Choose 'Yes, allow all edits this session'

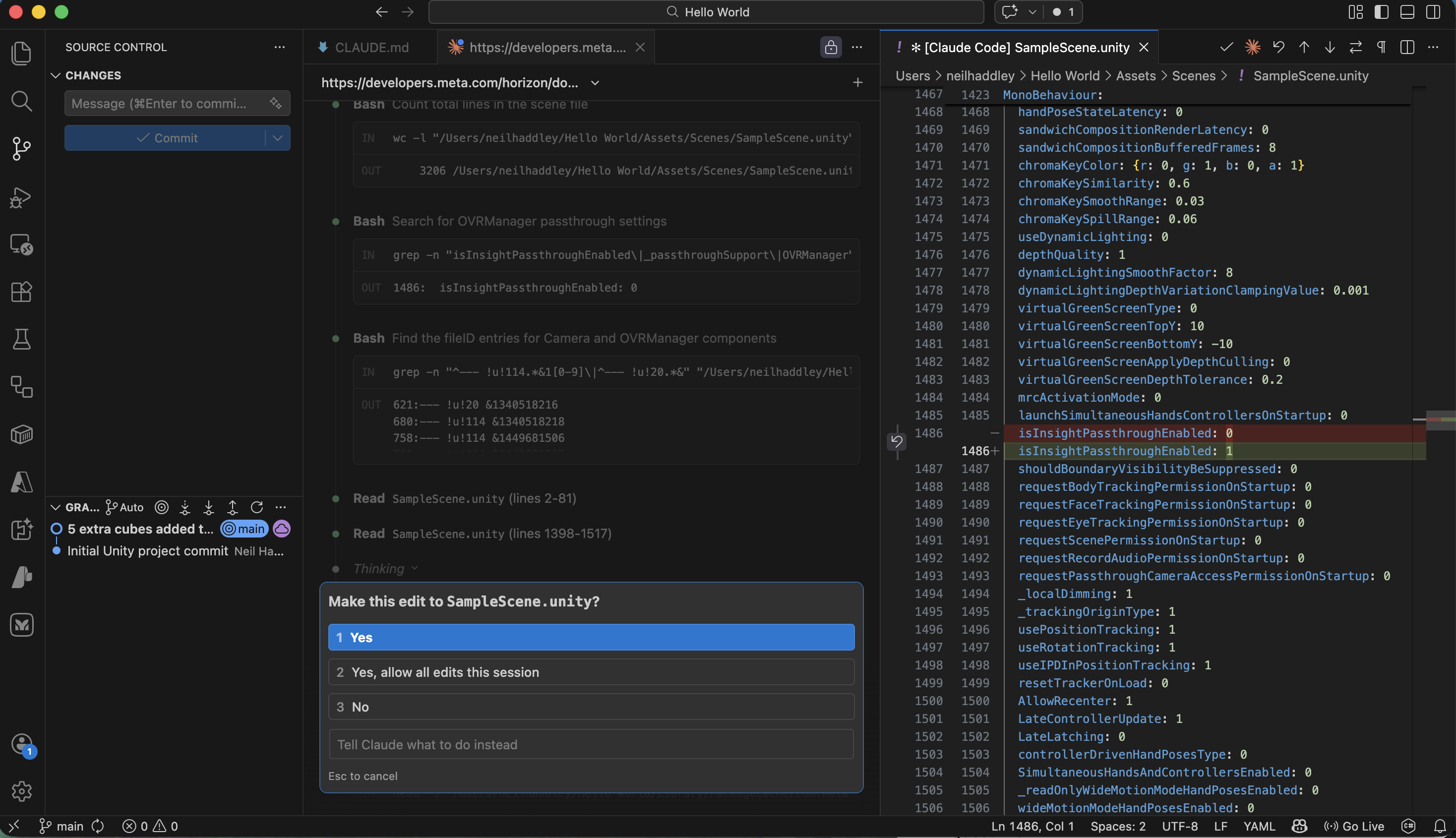[x=591, y=672]
